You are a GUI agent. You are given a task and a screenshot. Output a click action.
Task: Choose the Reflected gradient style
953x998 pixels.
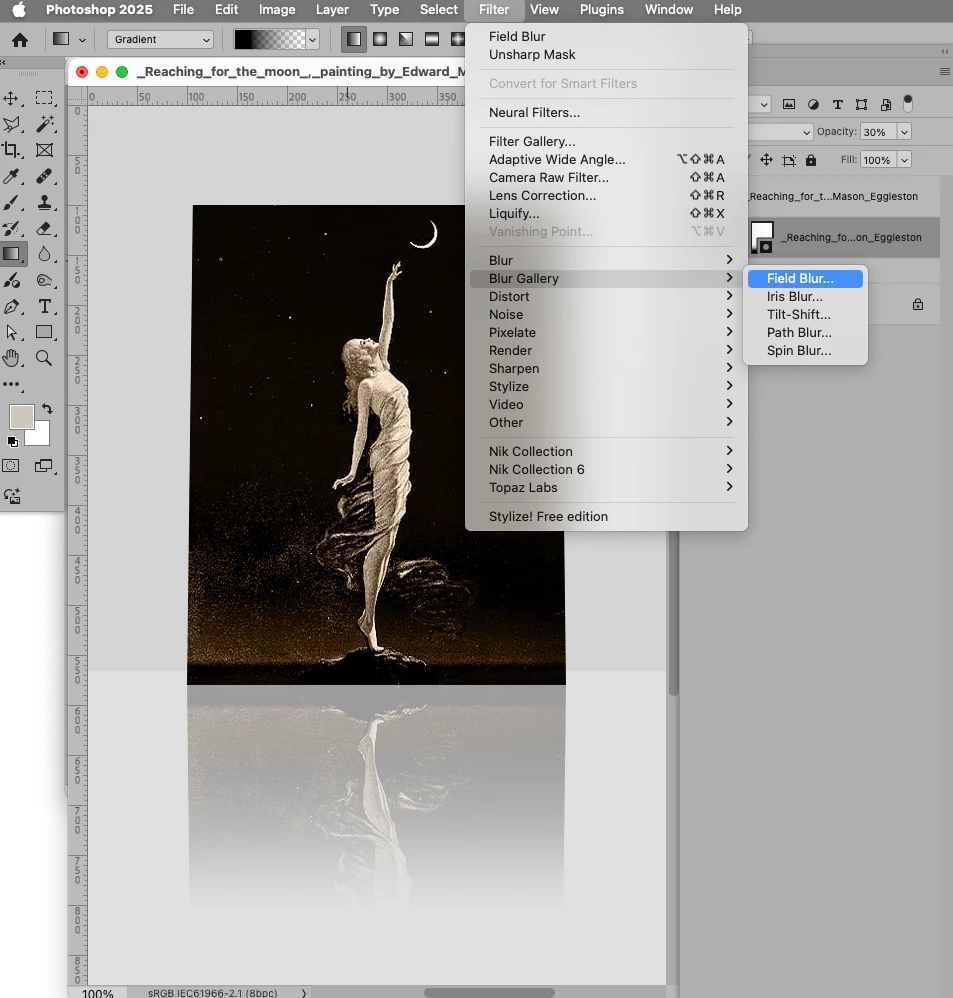[x=432, y=39]
